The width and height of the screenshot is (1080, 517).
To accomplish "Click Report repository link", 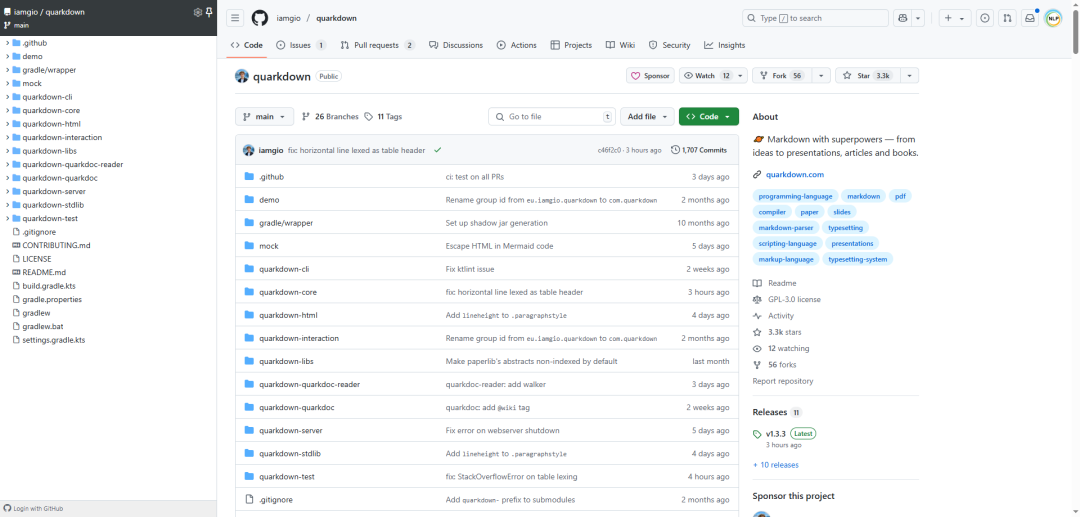I will (x=782, y=381).
